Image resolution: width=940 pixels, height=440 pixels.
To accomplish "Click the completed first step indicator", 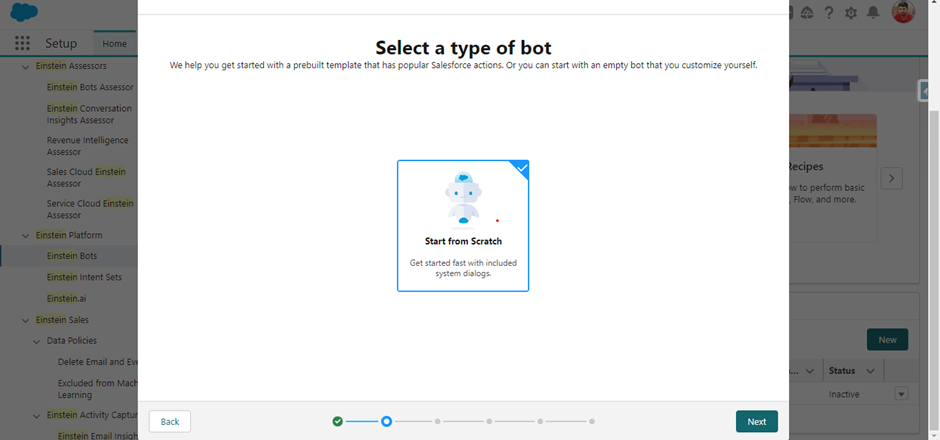I will click(338, 421).
